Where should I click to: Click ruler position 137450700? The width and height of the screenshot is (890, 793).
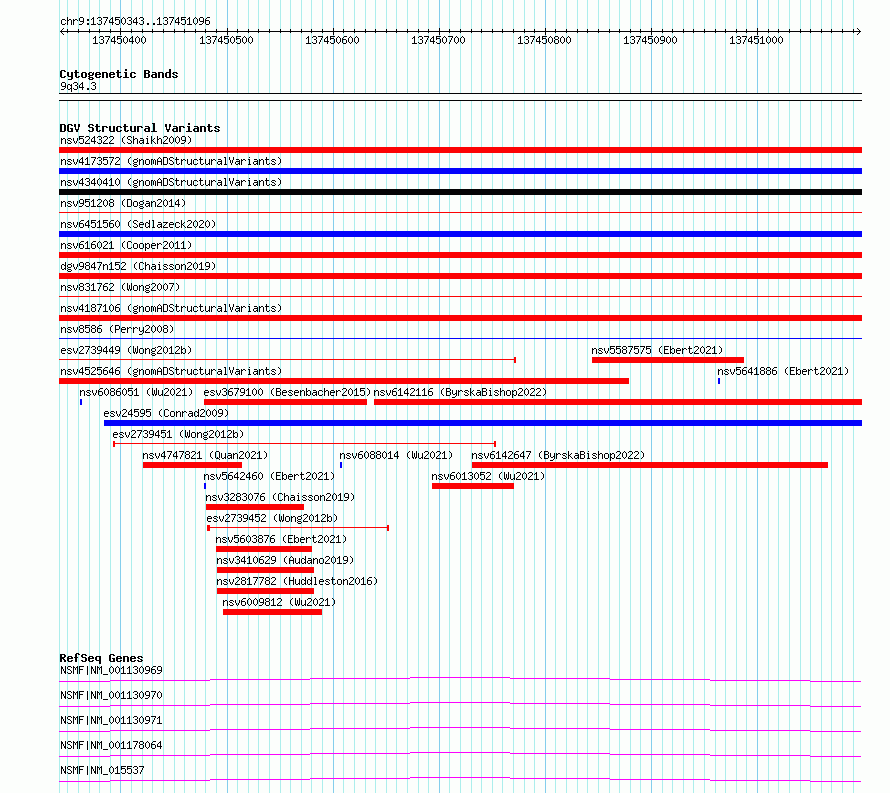(x=438, y=40)
